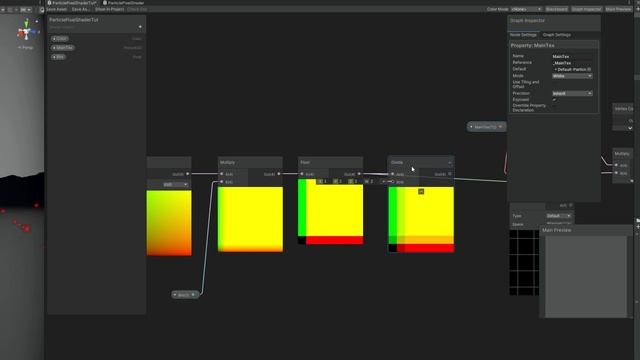Click the Main Preview panel title

[557, 230]
